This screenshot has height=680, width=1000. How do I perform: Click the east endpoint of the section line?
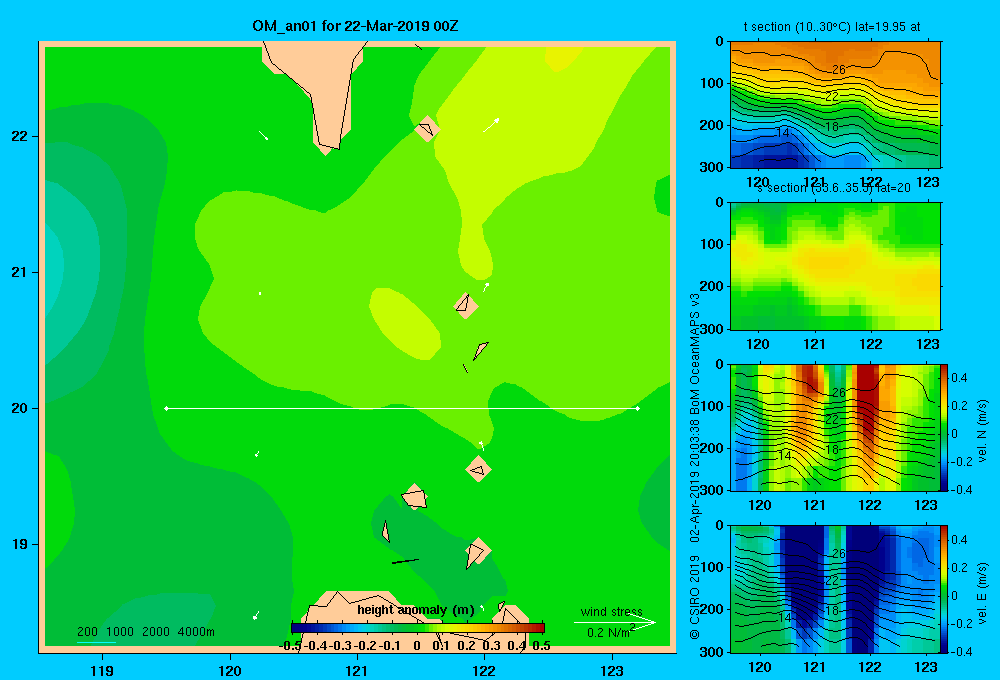click(x=638, y=408)
